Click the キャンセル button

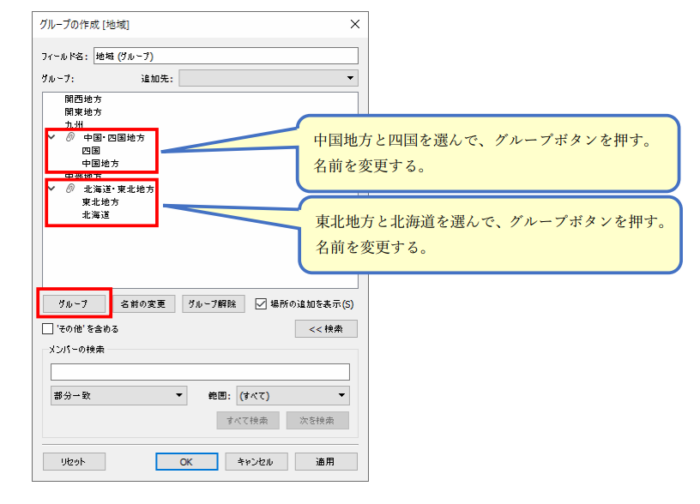pyautogui.click(x=256, y=462)
